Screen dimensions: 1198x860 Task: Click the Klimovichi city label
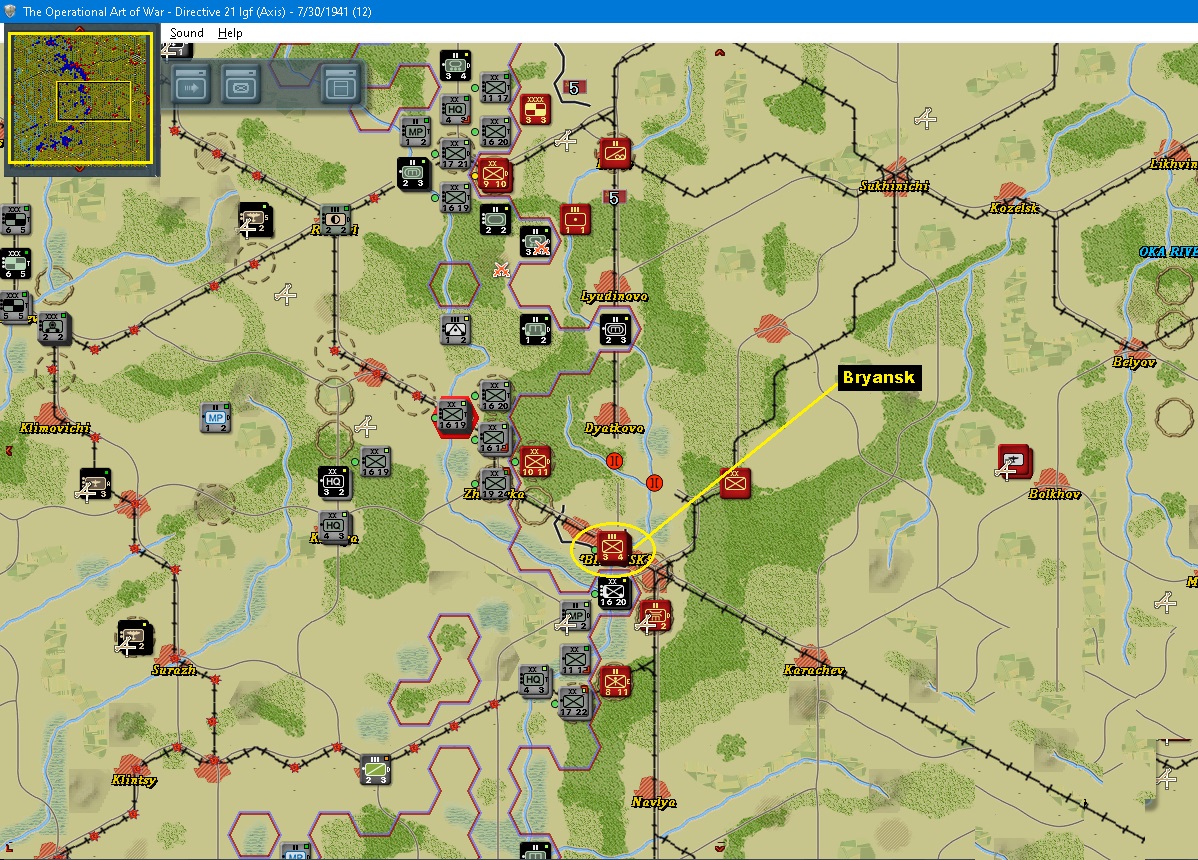[x=55, y=428]
